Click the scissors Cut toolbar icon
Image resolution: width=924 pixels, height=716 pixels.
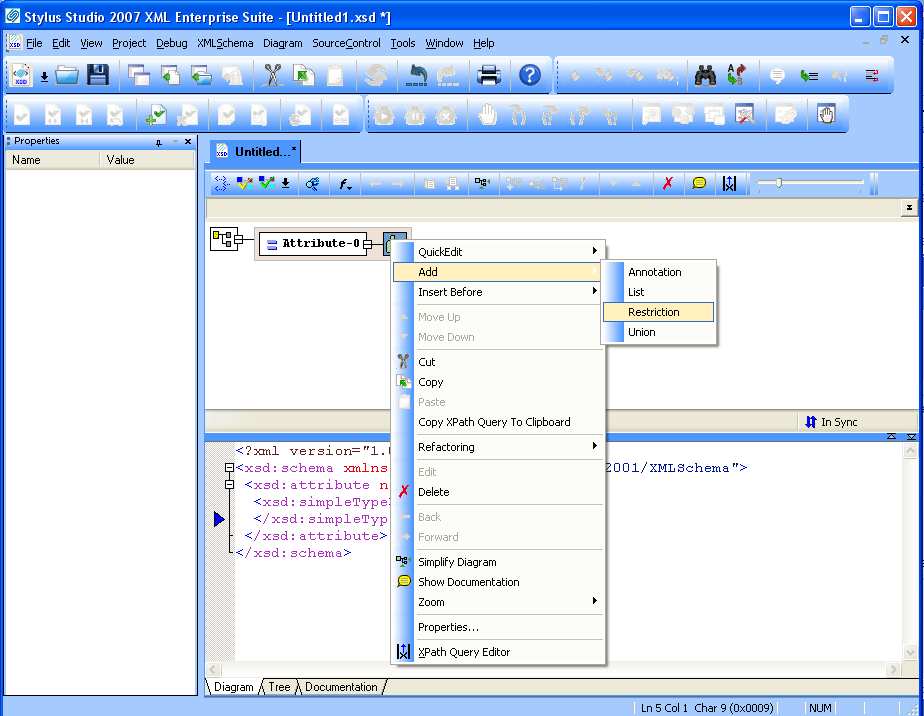[x=273, y=75]
